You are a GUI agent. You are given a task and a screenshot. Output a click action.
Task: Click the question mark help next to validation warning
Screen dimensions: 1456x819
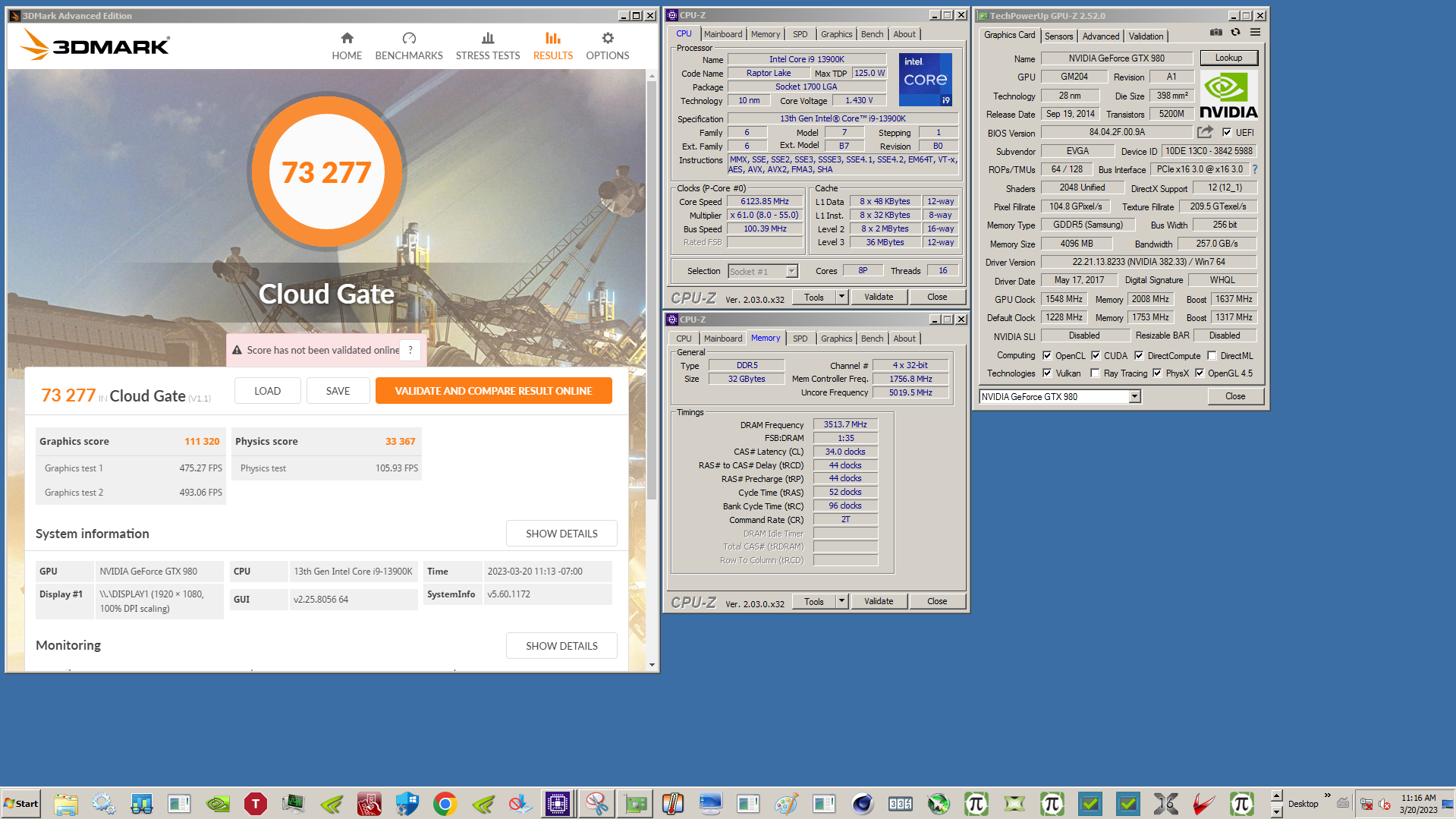[x=410, y=350]
